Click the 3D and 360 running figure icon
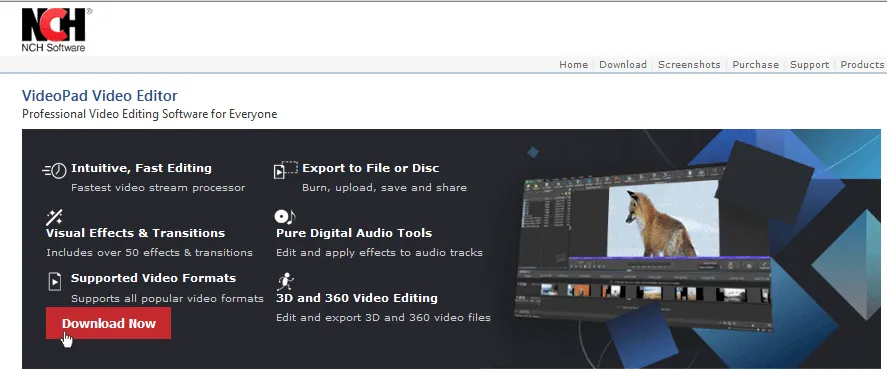The height and width of the screenshot is (376, 887). [286, 281]
